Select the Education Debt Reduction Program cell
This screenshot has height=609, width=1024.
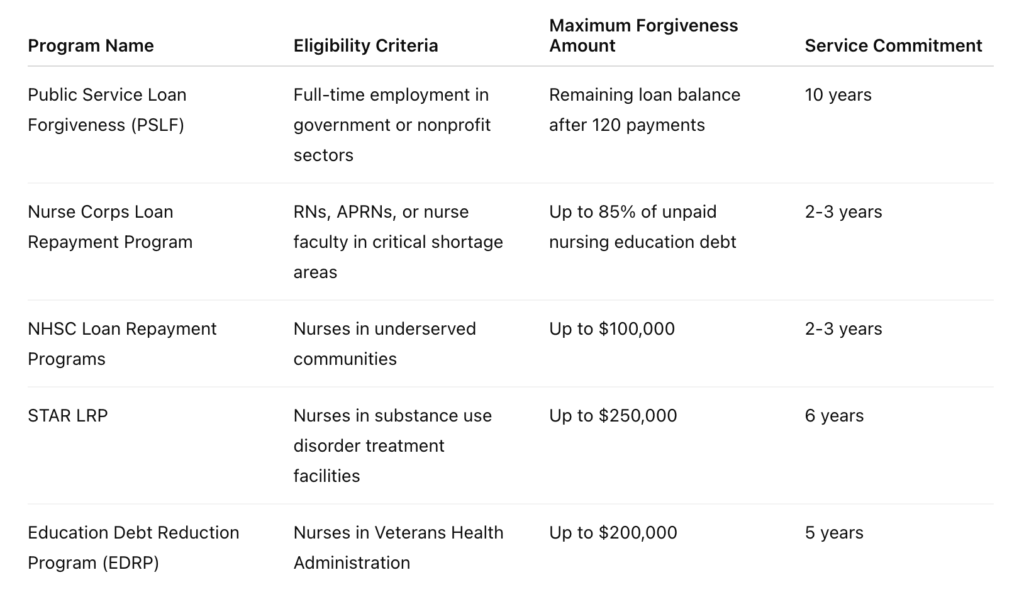[x=133, y=547]
